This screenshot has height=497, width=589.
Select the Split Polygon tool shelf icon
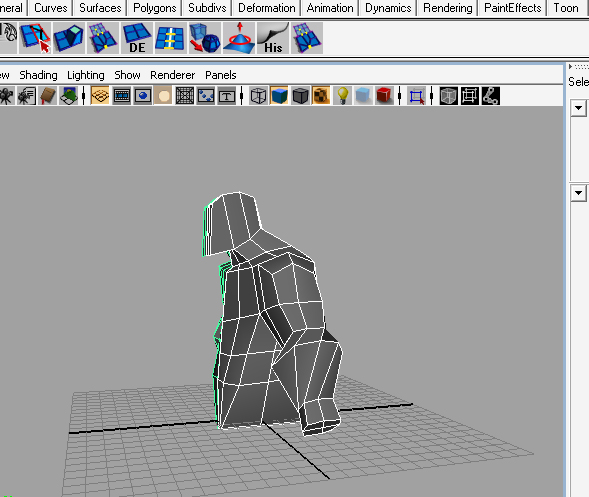coord(35,38)
